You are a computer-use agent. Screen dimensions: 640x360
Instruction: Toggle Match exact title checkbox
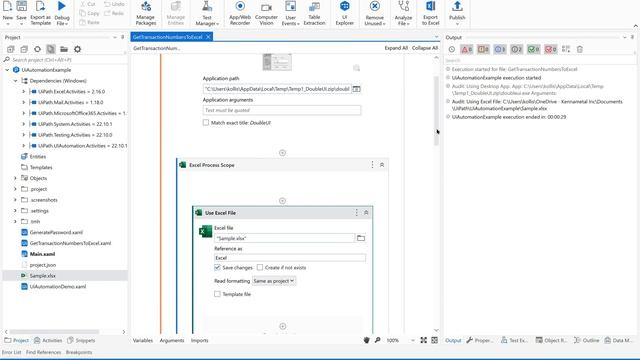pos(206,122)
